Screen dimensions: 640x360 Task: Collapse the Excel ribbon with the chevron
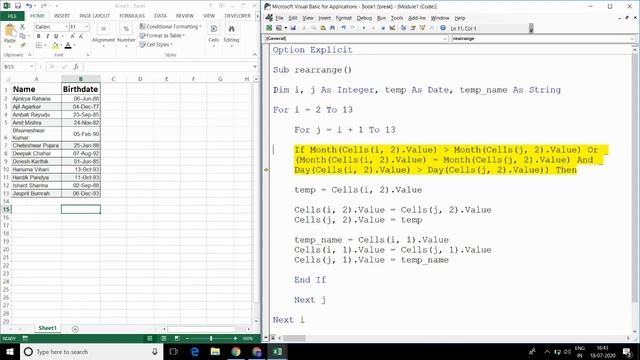[x=255, y=55]
